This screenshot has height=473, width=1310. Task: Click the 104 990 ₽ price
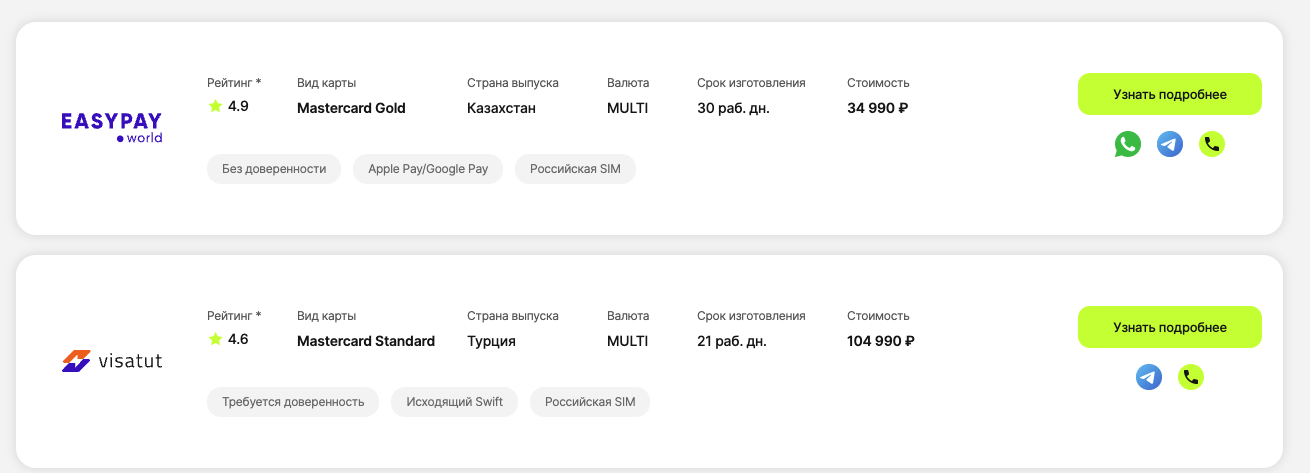(x=880, y=341)
